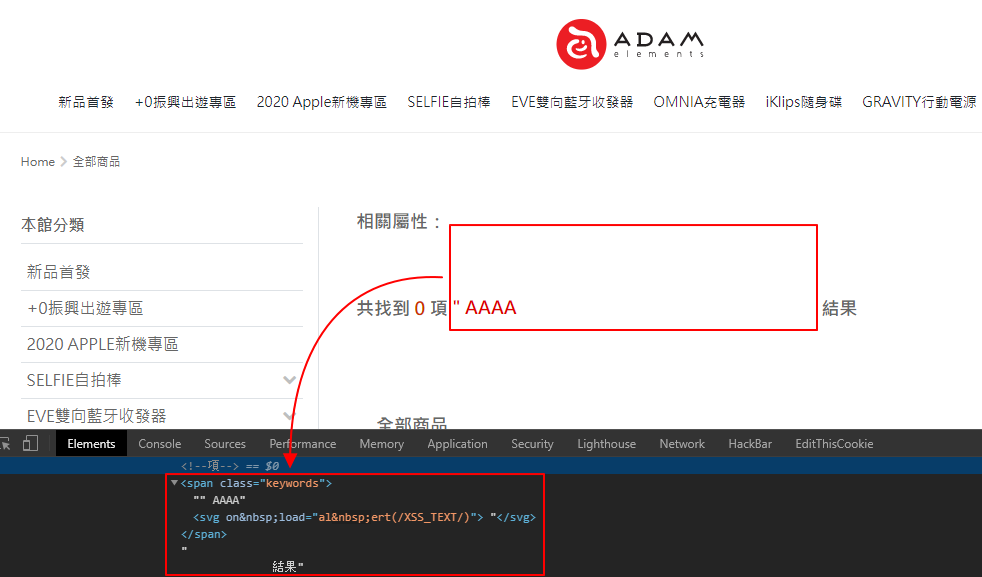Click the 結果 text node in DOM

click(287, 567)
